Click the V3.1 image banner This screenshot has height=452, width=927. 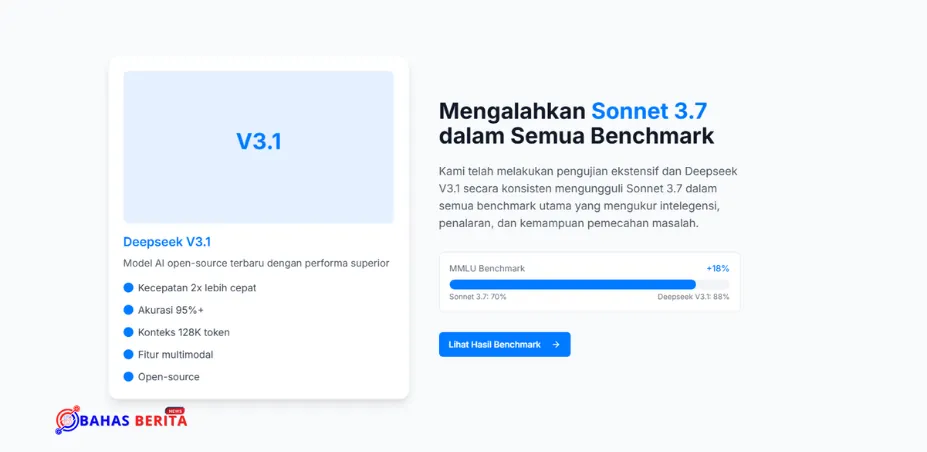coord(258,147)
